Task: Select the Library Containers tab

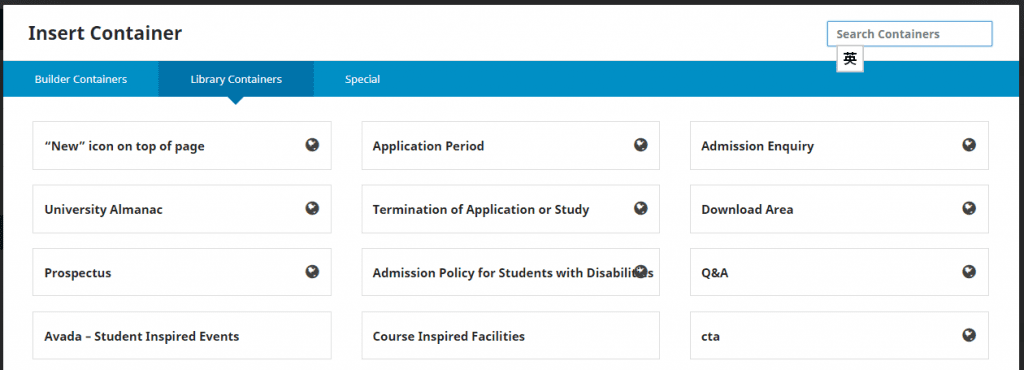Action: (x=236, y=79)
